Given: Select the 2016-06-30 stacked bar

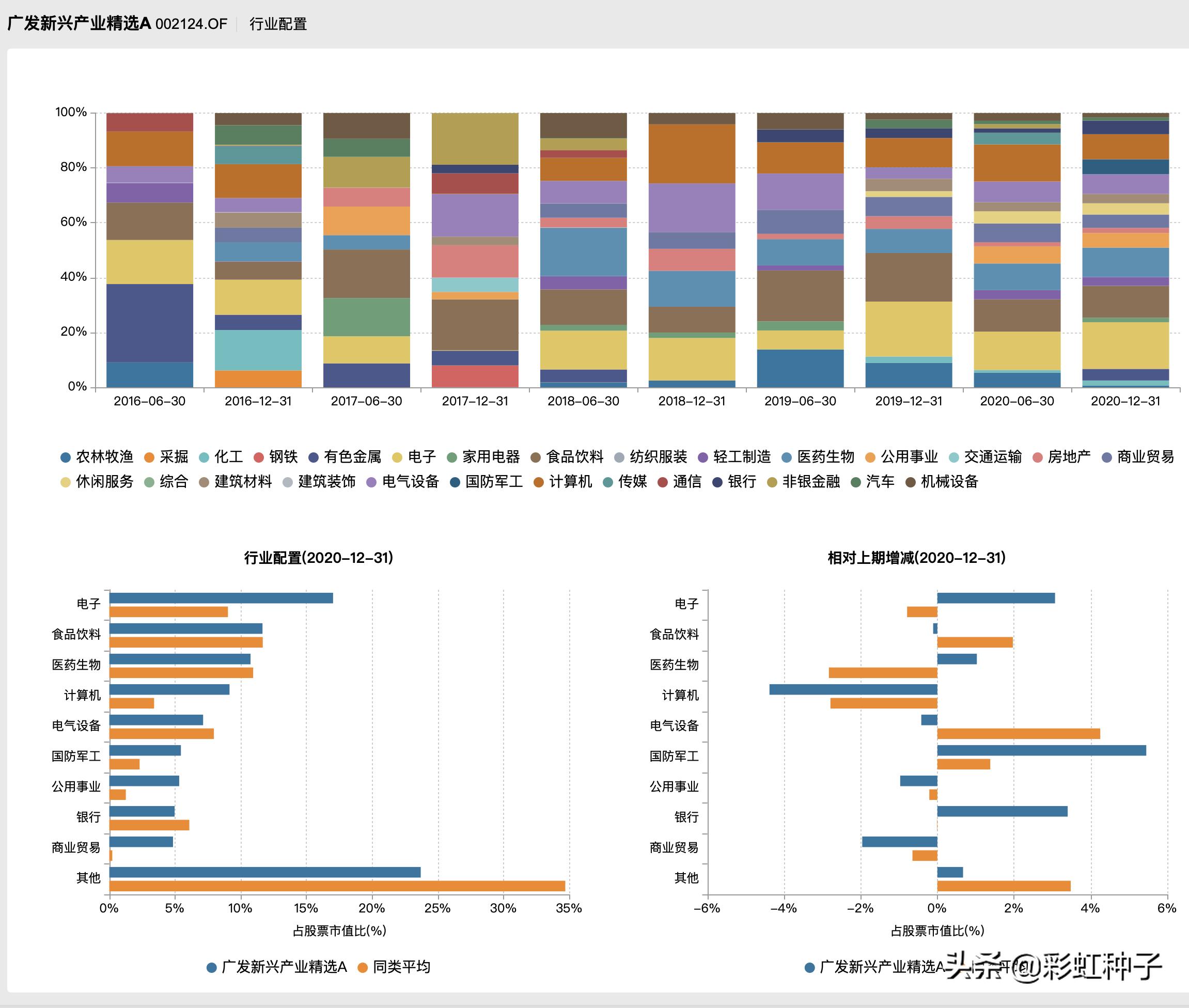Looking at the screenshot, I should 150,250.
